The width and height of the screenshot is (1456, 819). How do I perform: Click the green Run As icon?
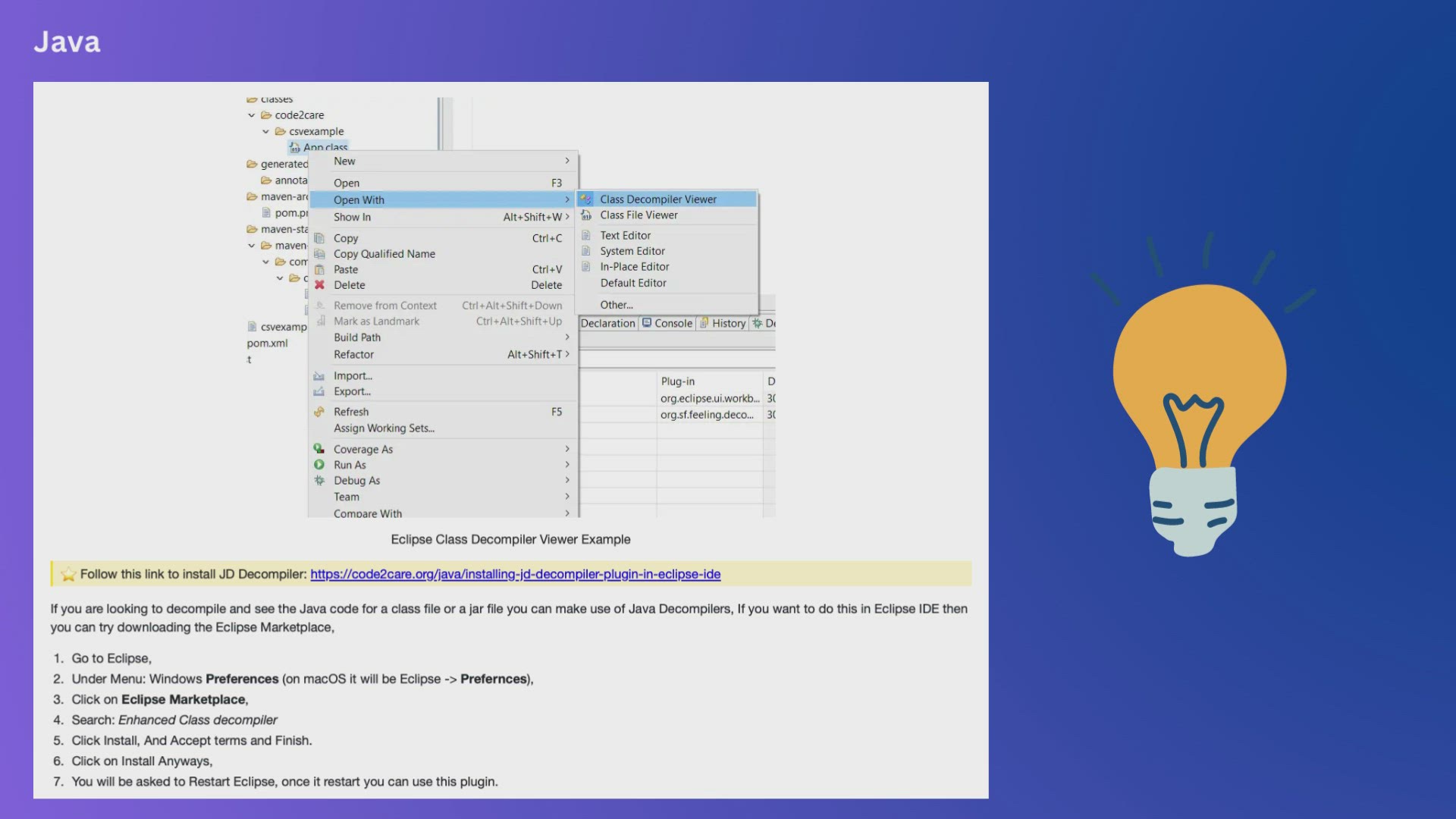[x=319, y=465]
